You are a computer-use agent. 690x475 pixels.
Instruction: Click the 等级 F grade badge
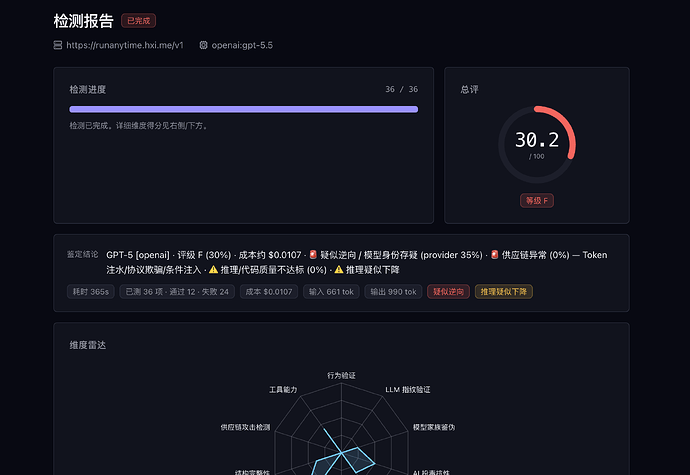pos(537,201)
